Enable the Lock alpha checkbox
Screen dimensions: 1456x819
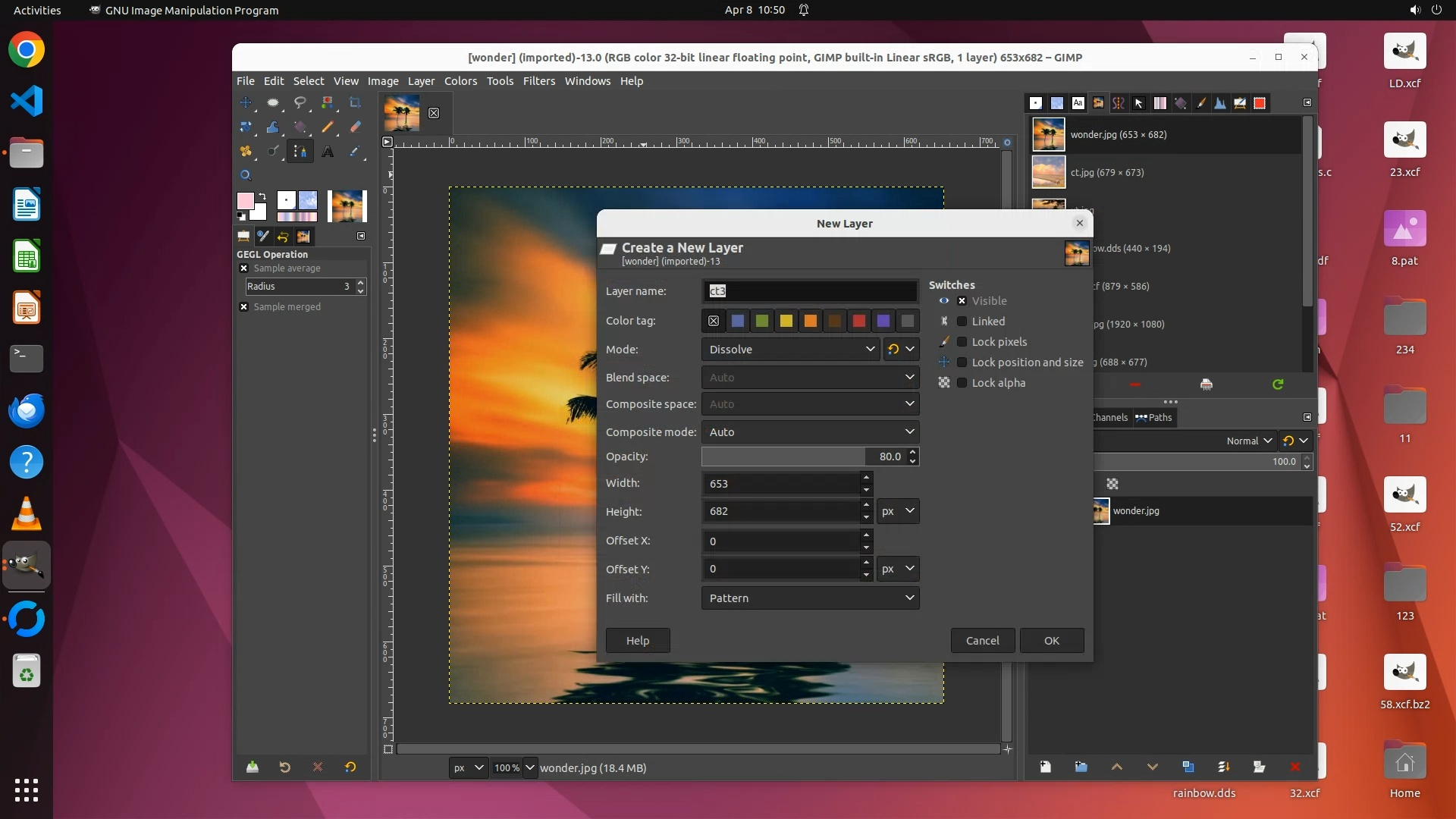962,383
